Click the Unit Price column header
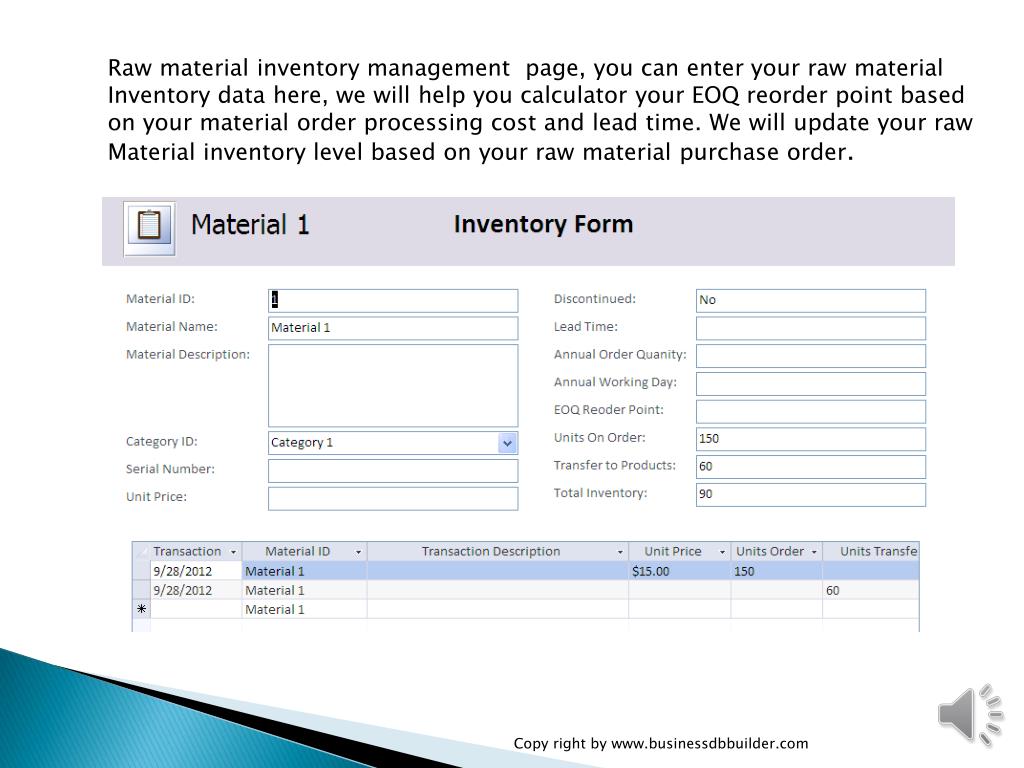This screenshot has width=1024, height=768. pyautogui.click(x=672, y=552)
